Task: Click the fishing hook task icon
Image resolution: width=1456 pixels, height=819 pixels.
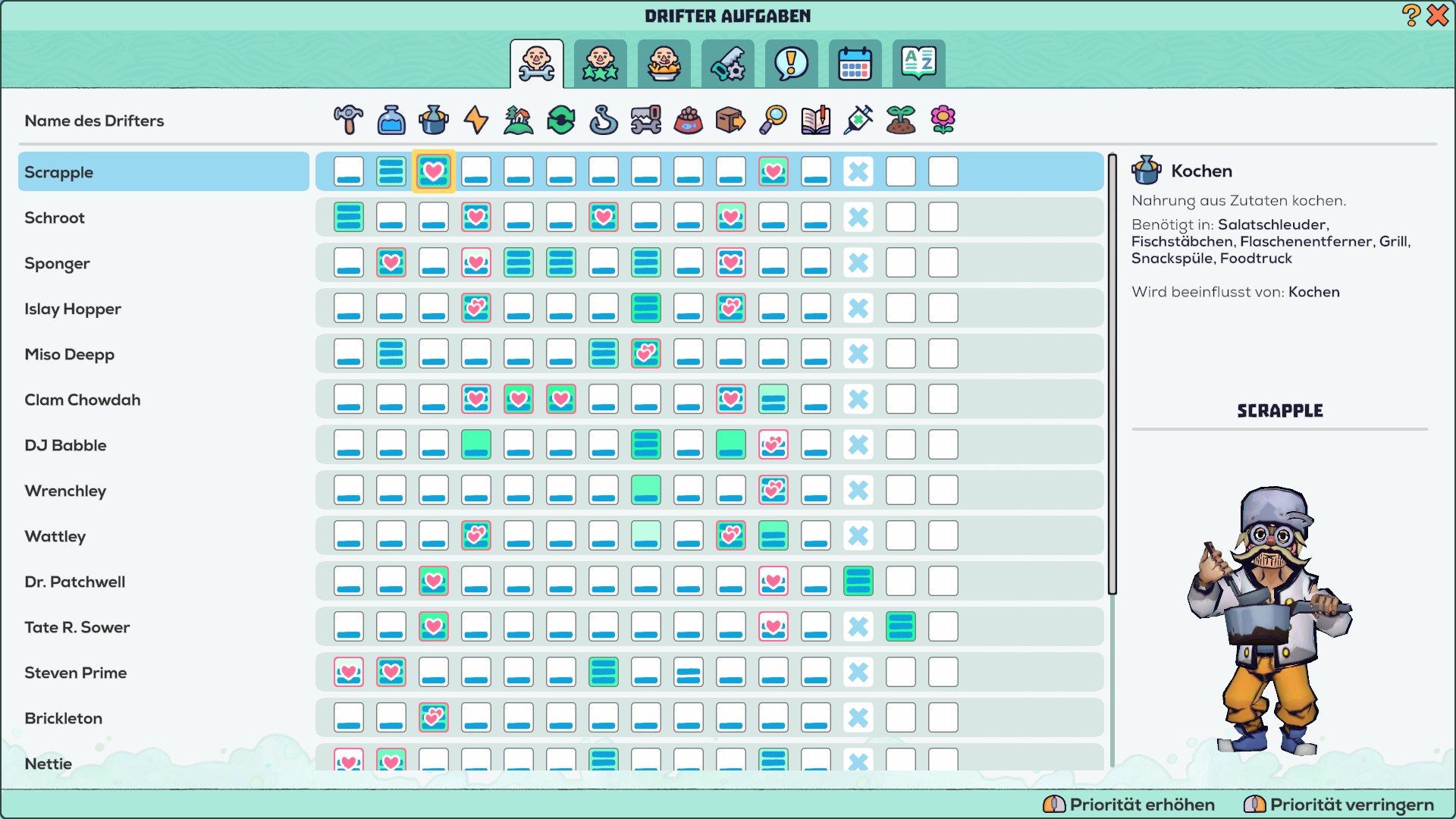Action: pyautogui.click(x=604, y=120)
